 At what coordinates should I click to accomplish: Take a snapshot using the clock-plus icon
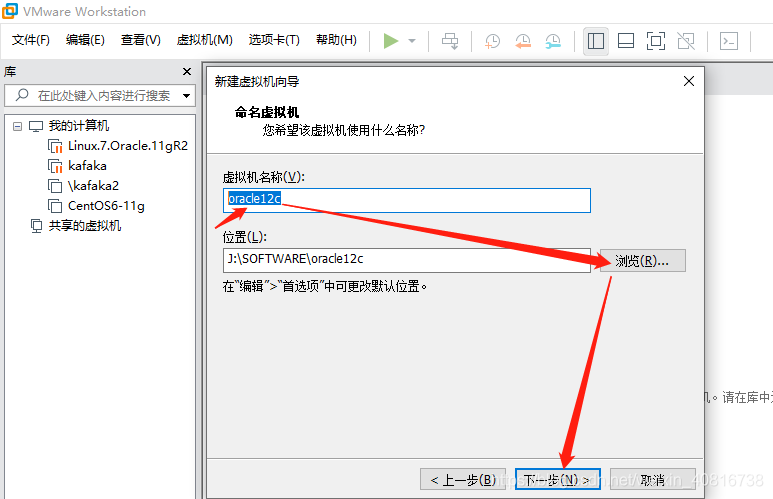[492, 41]
